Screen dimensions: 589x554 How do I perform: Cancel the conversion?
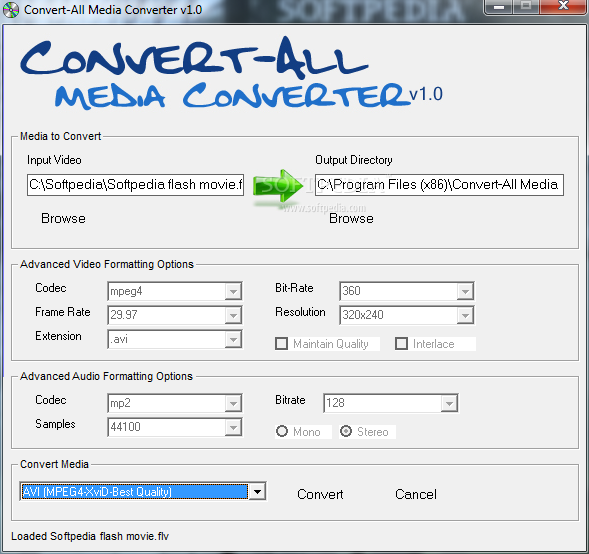point(416,494)
